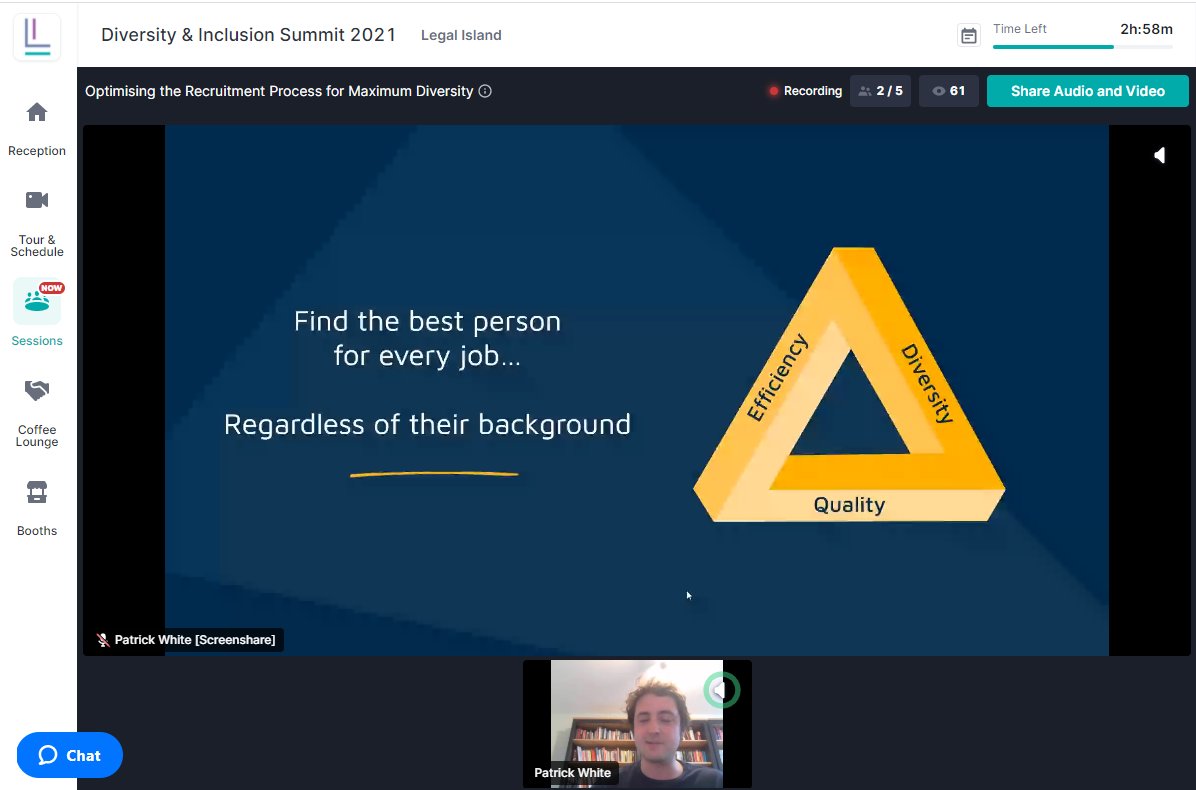Select the Sessions label in sidebar

[x=37, y=341]
